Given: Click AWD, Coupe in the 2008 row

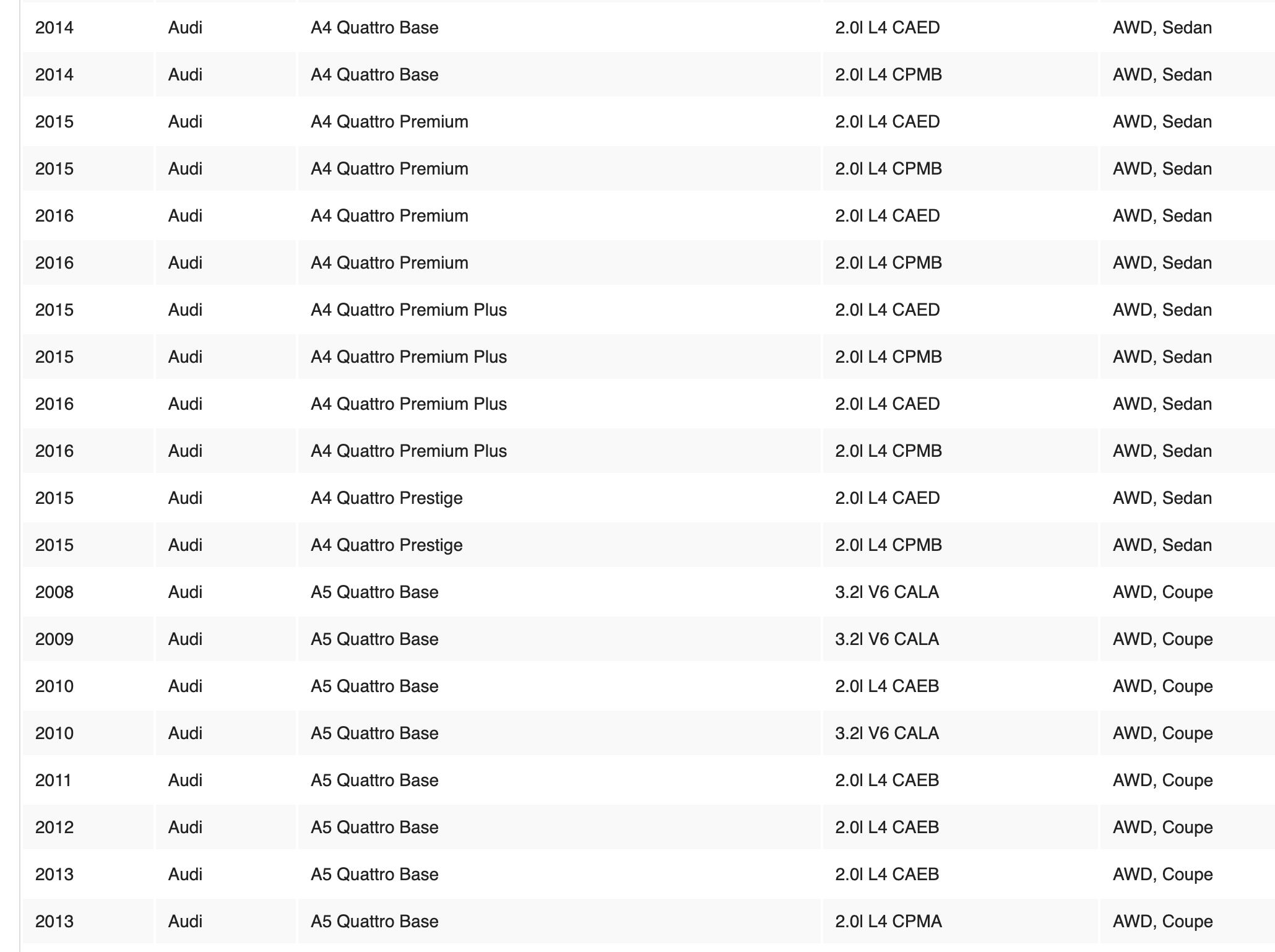Looking at the screenshot, I should [x=1162, y=592].
